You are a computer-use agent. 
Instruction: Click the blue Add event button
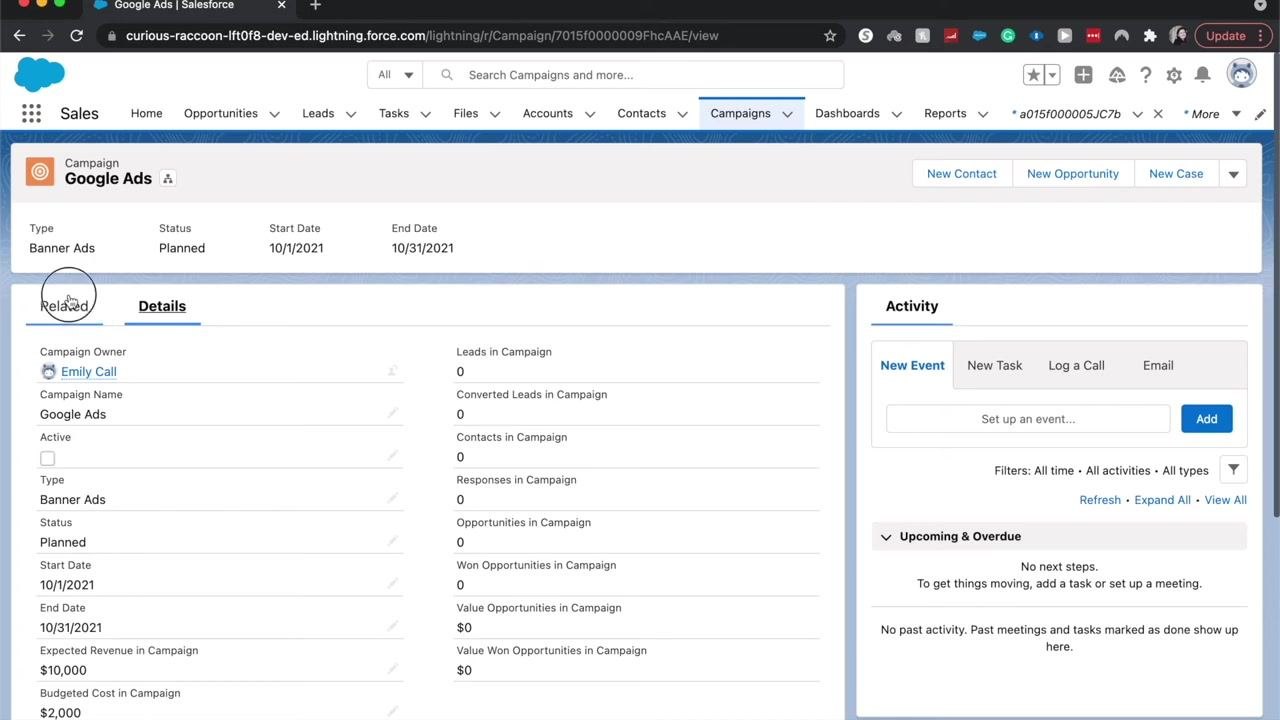[x=1207, y=419]
